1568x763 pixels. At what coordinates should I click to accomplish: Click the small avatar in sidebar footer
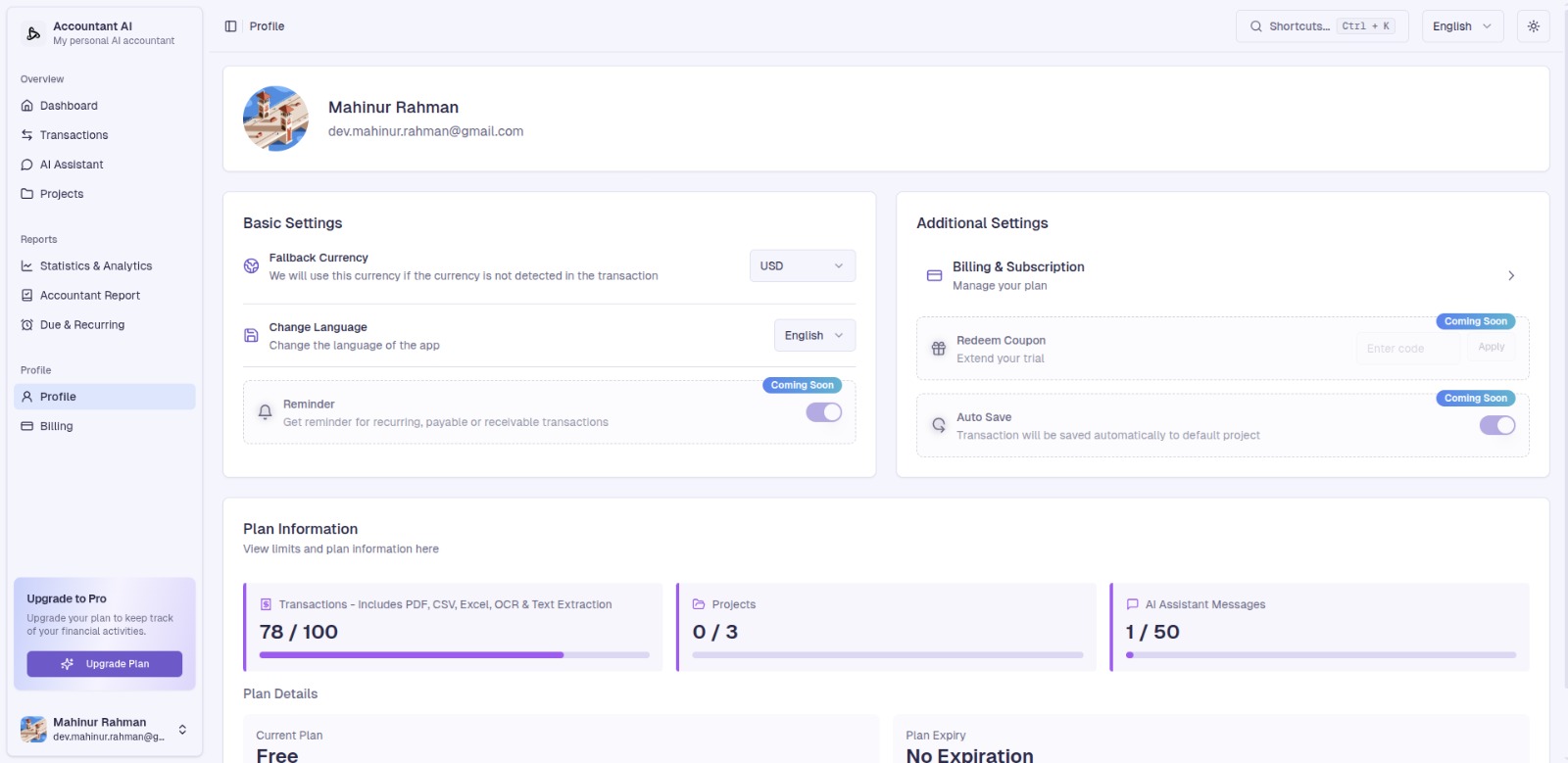(x=33, y=730)
